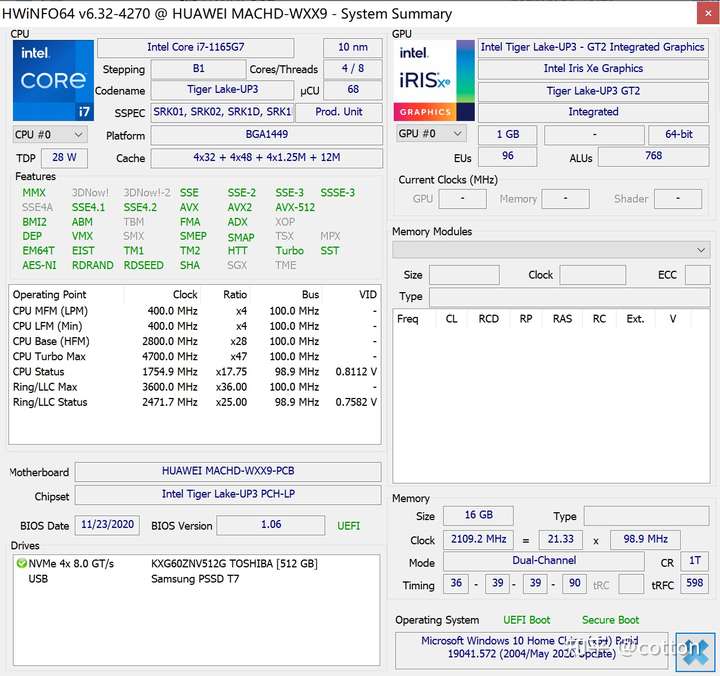Select the µCU value 68
The width and height of the screenshot is (720, 676).
tap(353, 90)
